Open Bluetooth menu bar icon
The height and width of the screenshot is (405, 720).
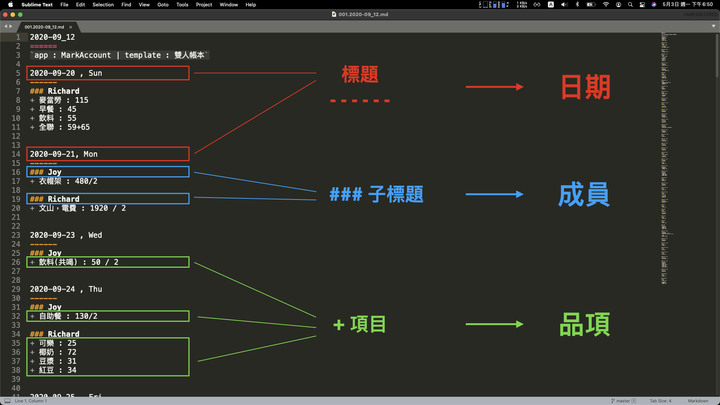[x=578, y=5]
